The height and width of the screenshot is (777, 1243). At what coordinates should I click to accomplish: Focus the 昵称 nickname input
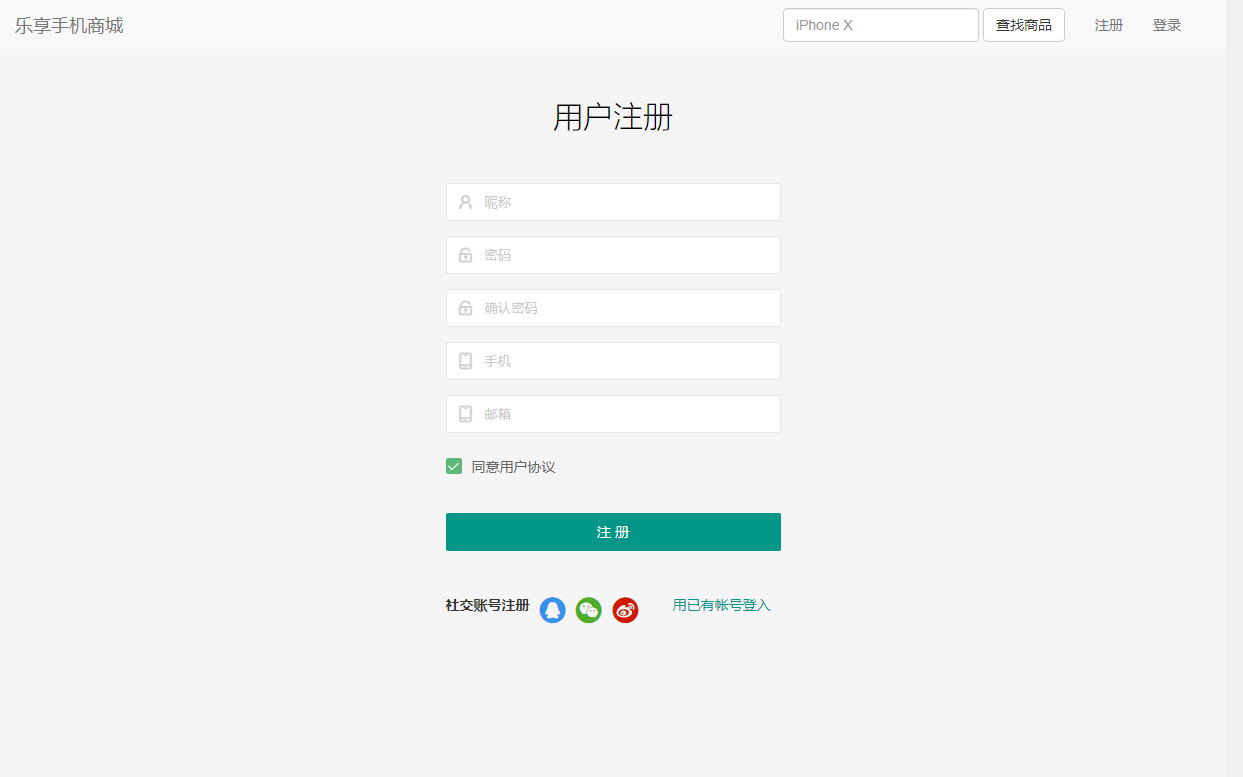(613, 202)
